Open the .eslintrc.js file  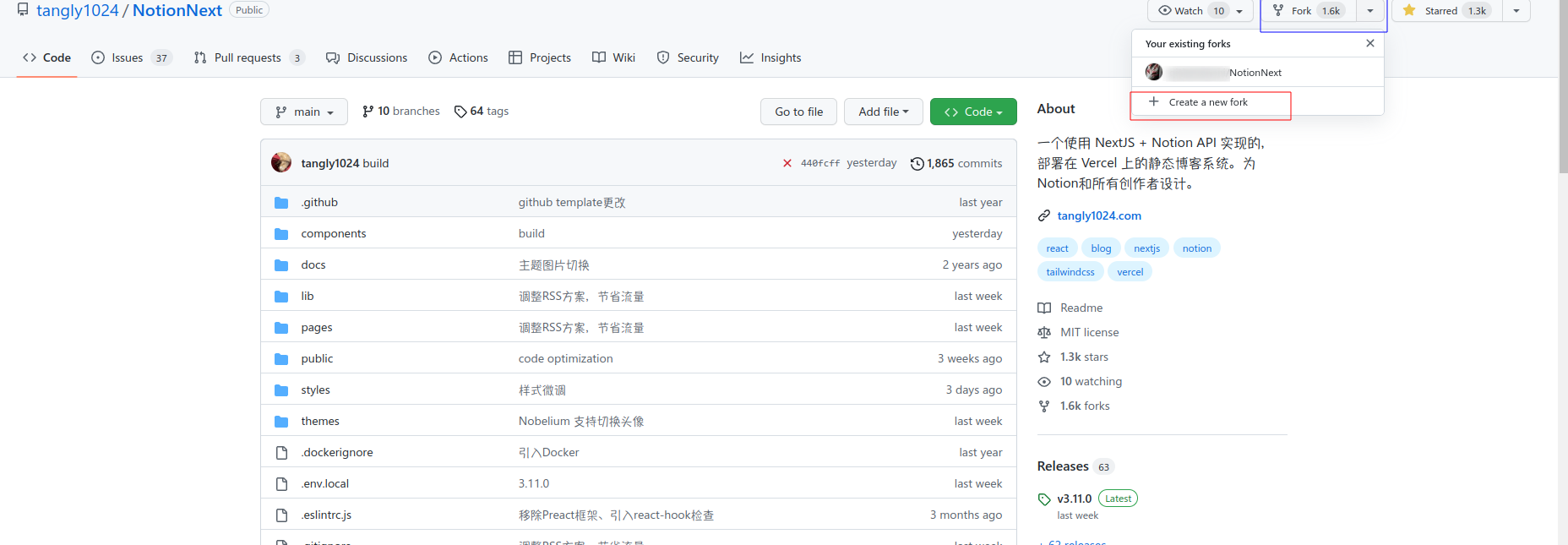[x=326, y=515]
